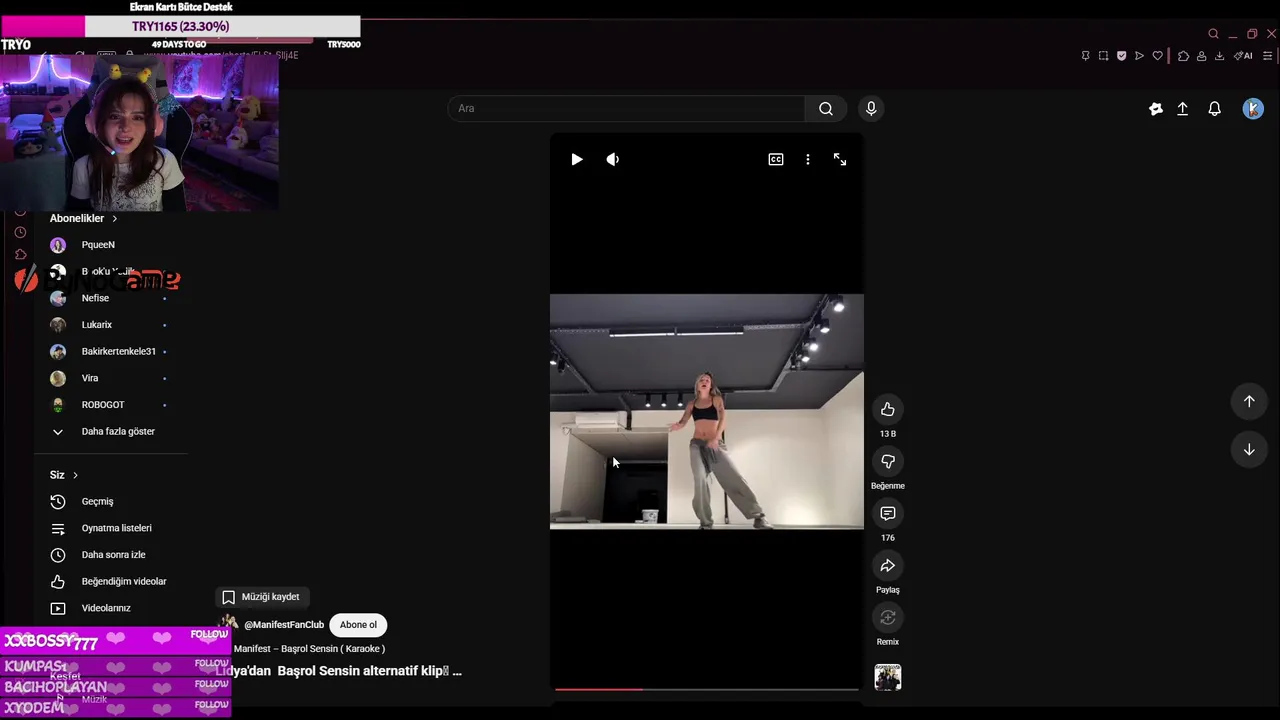
Task: Play the paused Shorts video
Action: (x=577, y=160)
